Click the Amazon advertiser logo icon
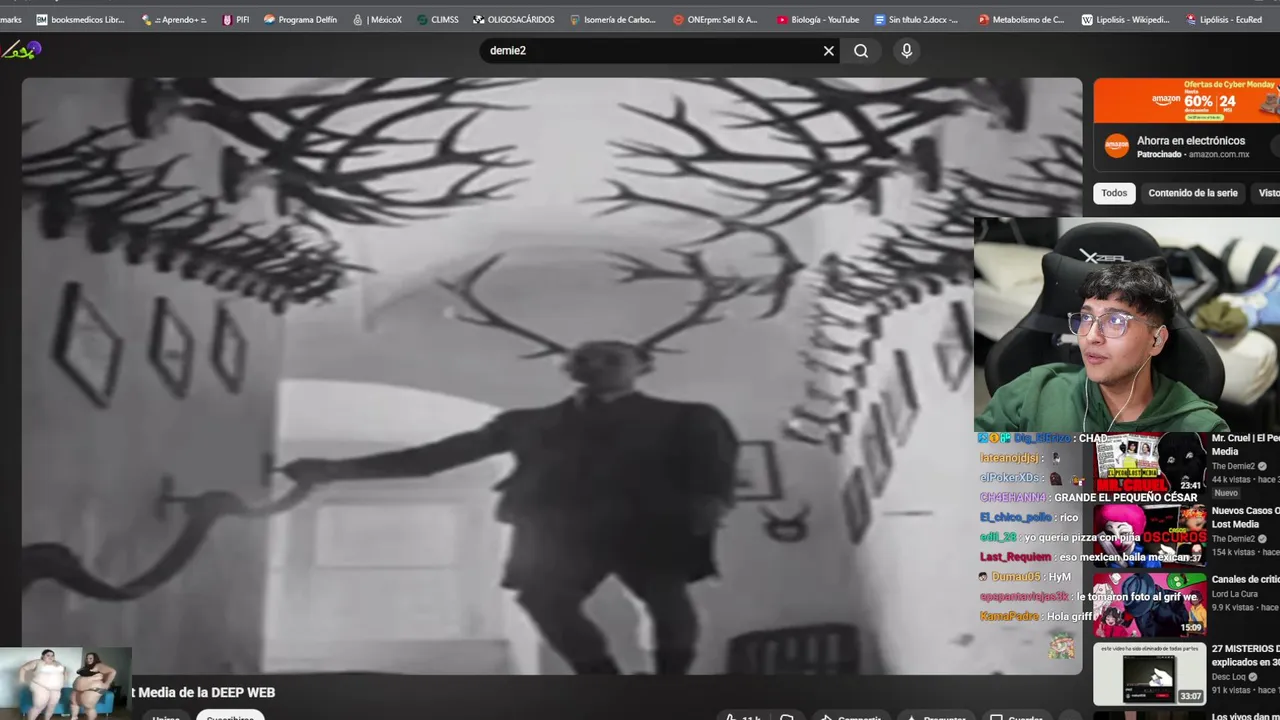1280x720 pixels. point(1116,146)
